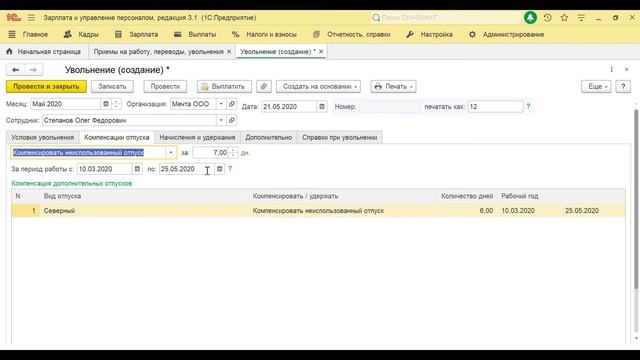Image resolution: width=640 pixels, height=360 pixels.
Task: Expand the Компенсировать неиспользованный отпуск dropdown
Action: pyautogui.click(x=171, y=153)
